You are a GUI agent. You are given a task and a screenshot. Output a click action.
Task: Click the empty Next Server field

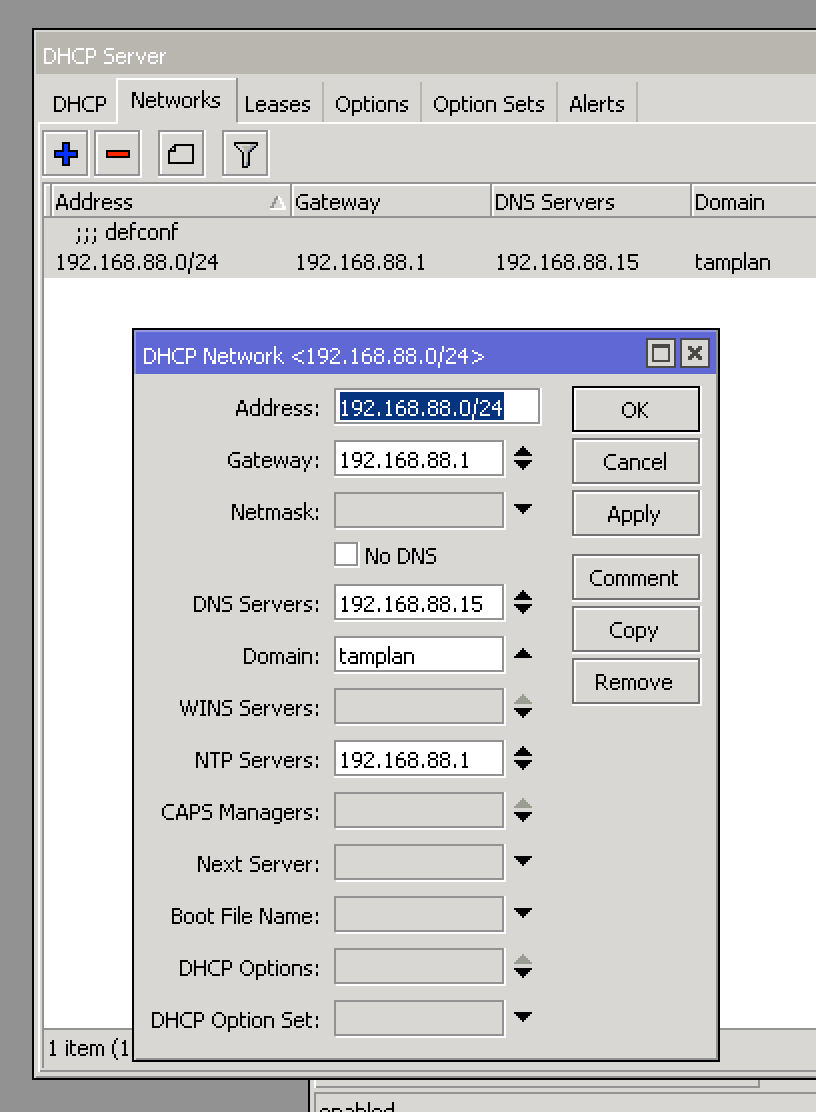419,862
